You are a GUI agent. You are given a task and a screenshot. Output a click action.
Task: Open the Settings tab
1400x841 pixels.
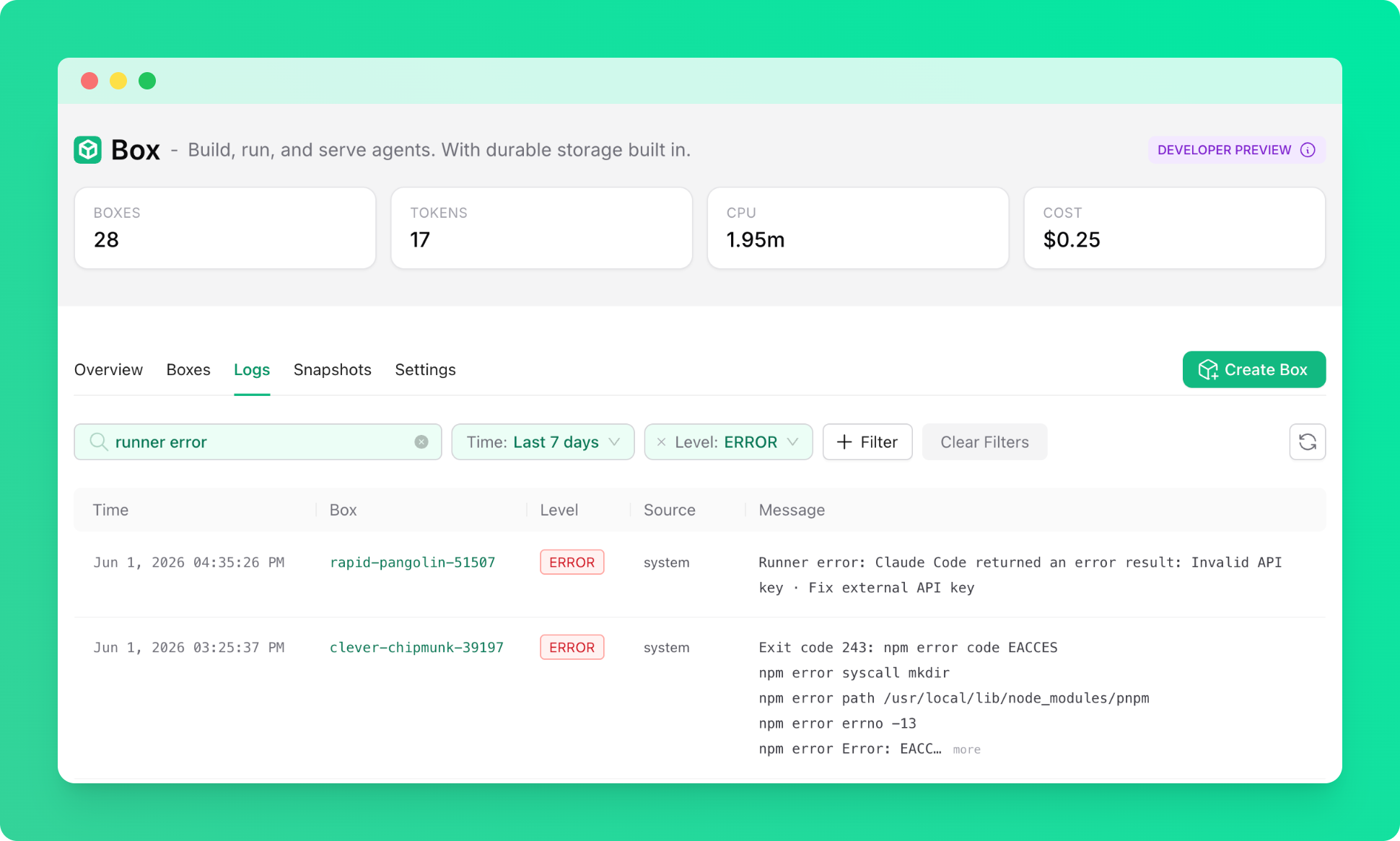[x=426, y=370]
